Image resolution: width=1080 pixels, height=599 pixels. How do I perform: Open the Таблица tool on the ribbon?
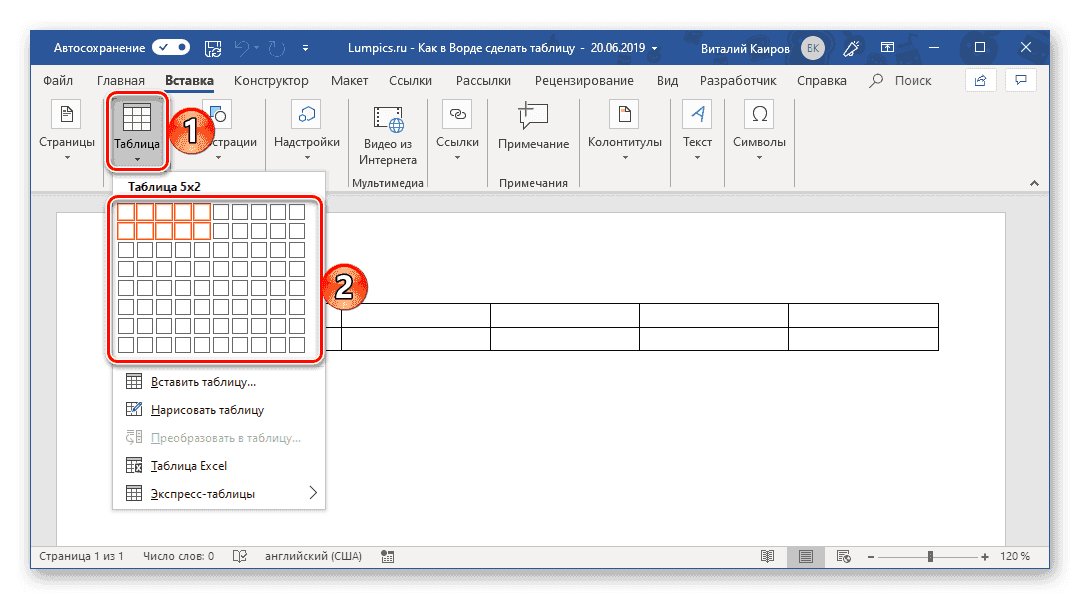pos(137,130)
